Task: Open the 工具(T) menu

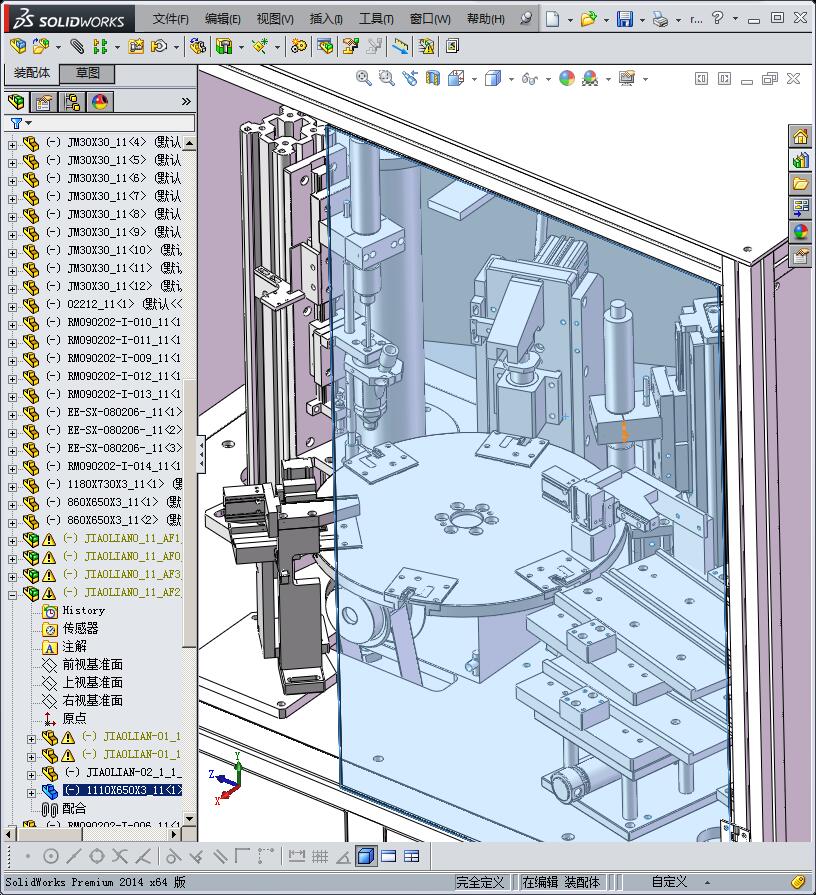Action: pos(376,19)
